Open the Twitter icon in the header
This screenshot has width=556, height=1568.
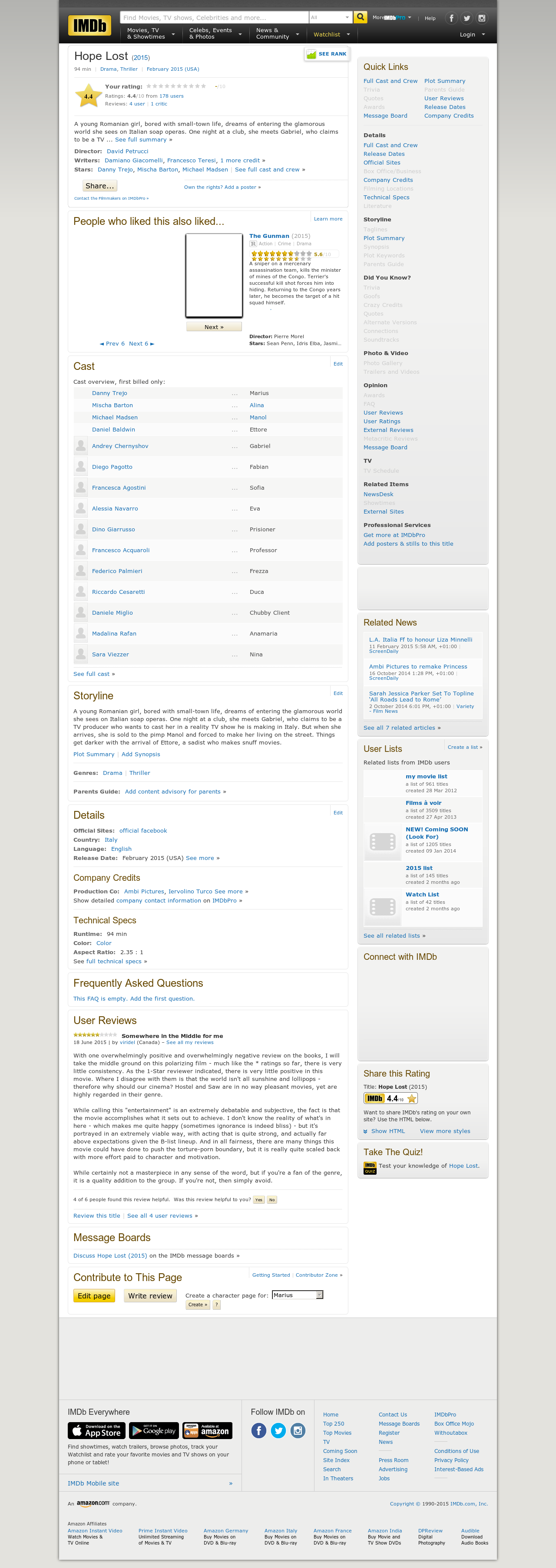(x=467, y=18)
